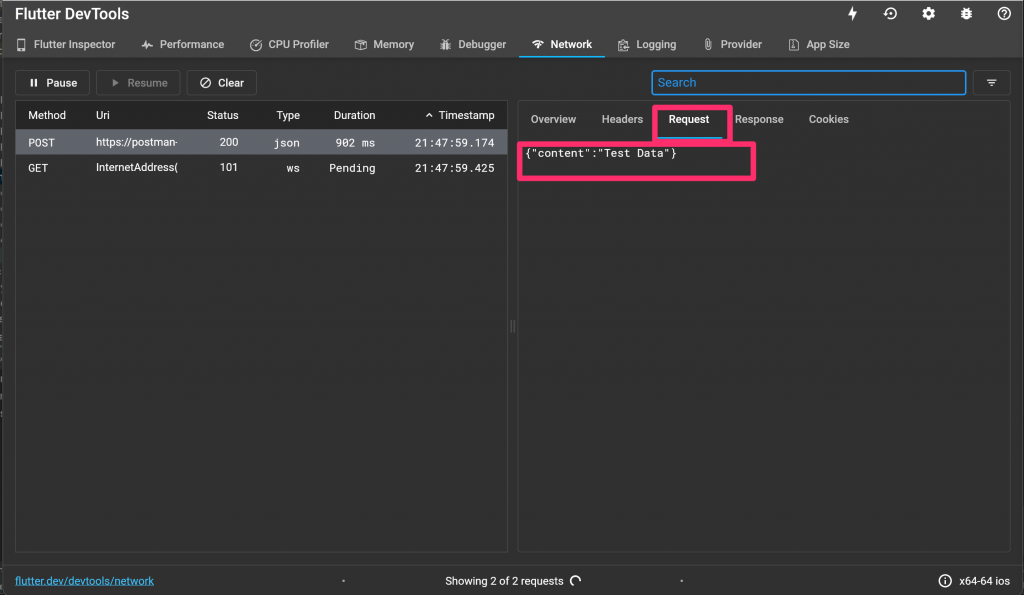Sort by the Method column header
The image size is (1024, 595).
click(47, 115)
